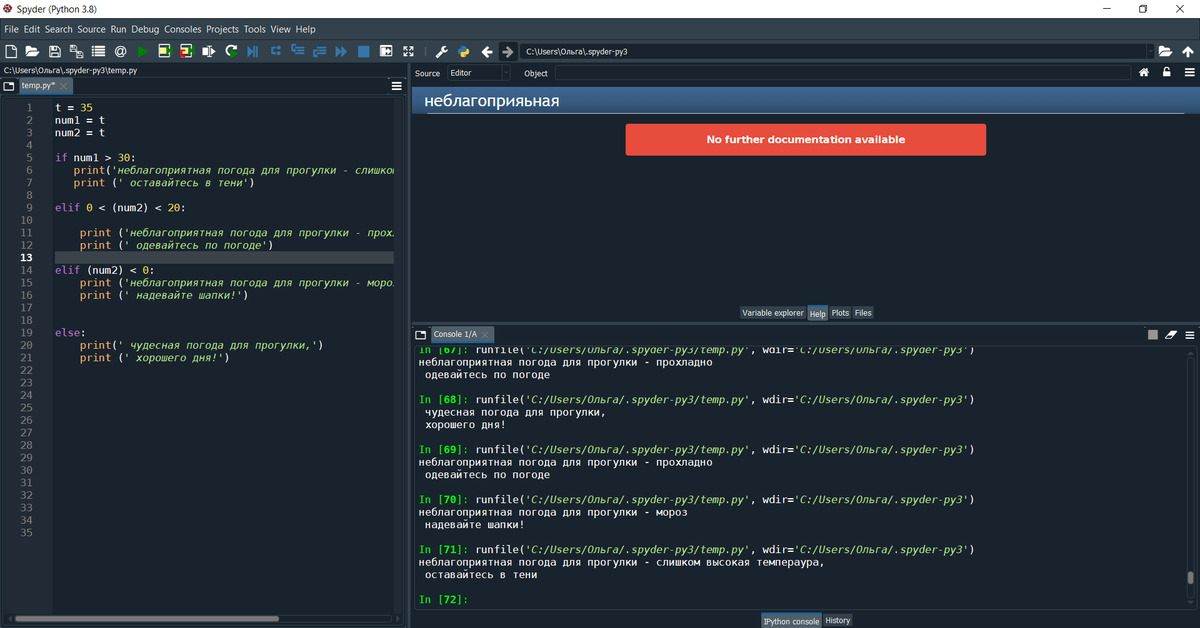The width and height of the screenshot is (1200, 628).
Task: Go to Help home page icon
Action: tap(1144, 73)
